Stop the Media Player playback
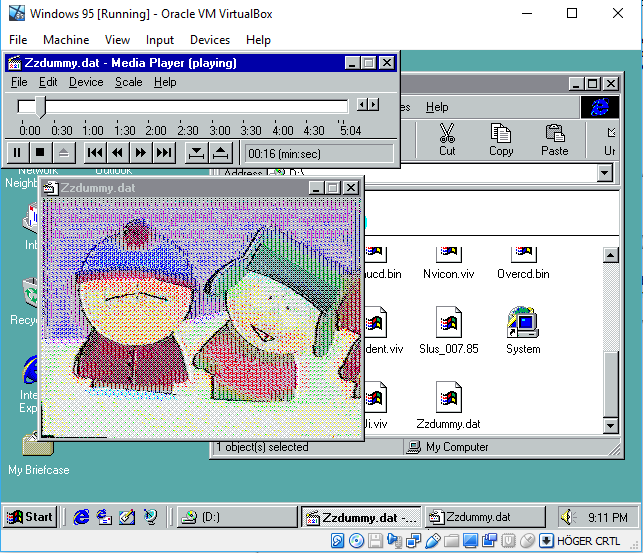The image size is (643, 553). (x=40, y=153)
